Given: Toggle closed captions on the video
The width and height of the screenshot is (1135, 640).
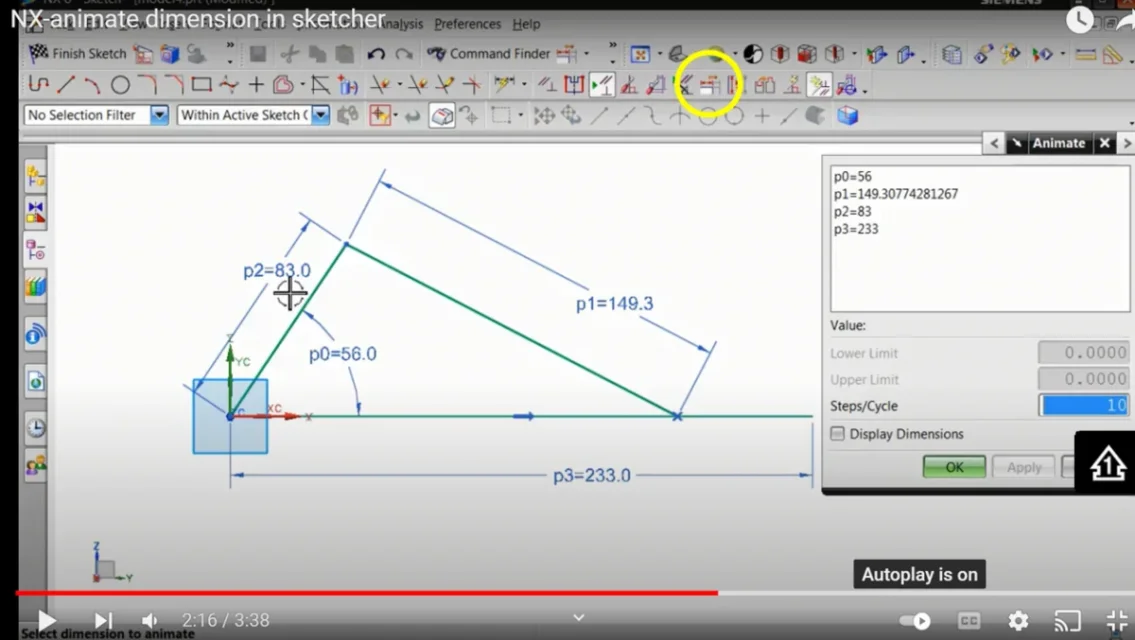Looking at the screenshot, I should [968, 621].
